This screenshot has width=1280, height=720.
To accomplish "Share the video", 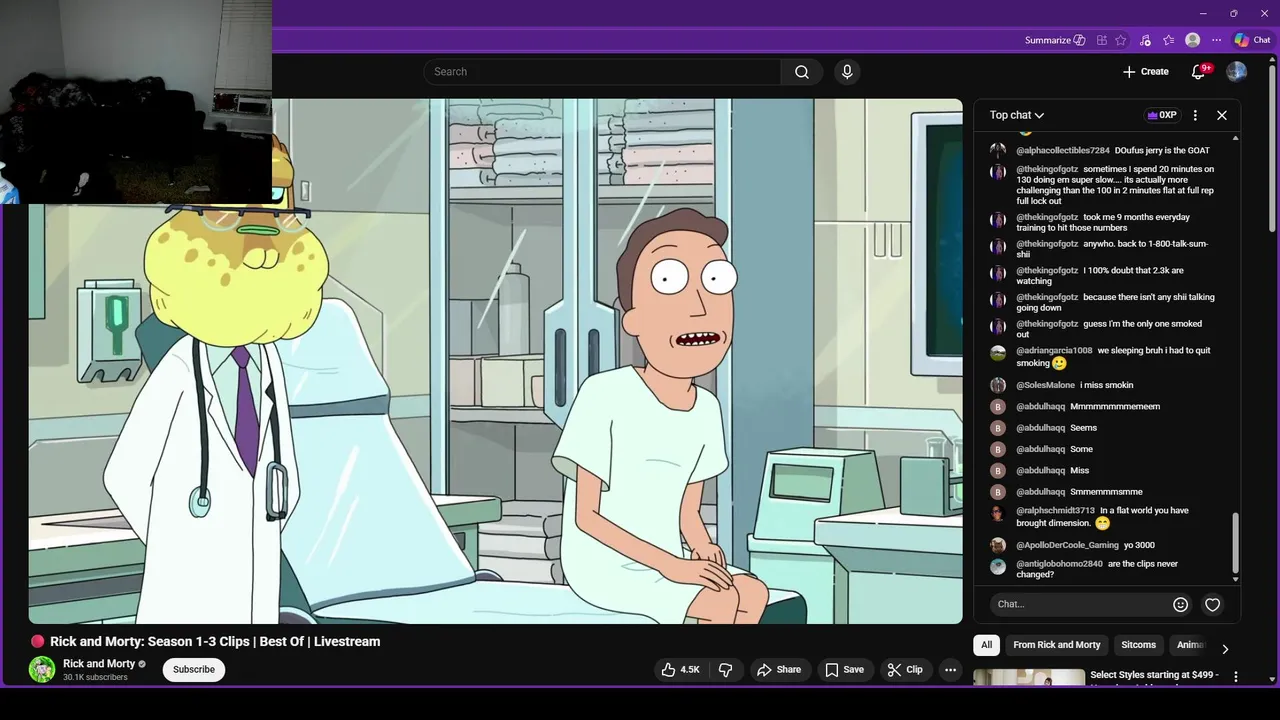I will (x=779, y=670).
